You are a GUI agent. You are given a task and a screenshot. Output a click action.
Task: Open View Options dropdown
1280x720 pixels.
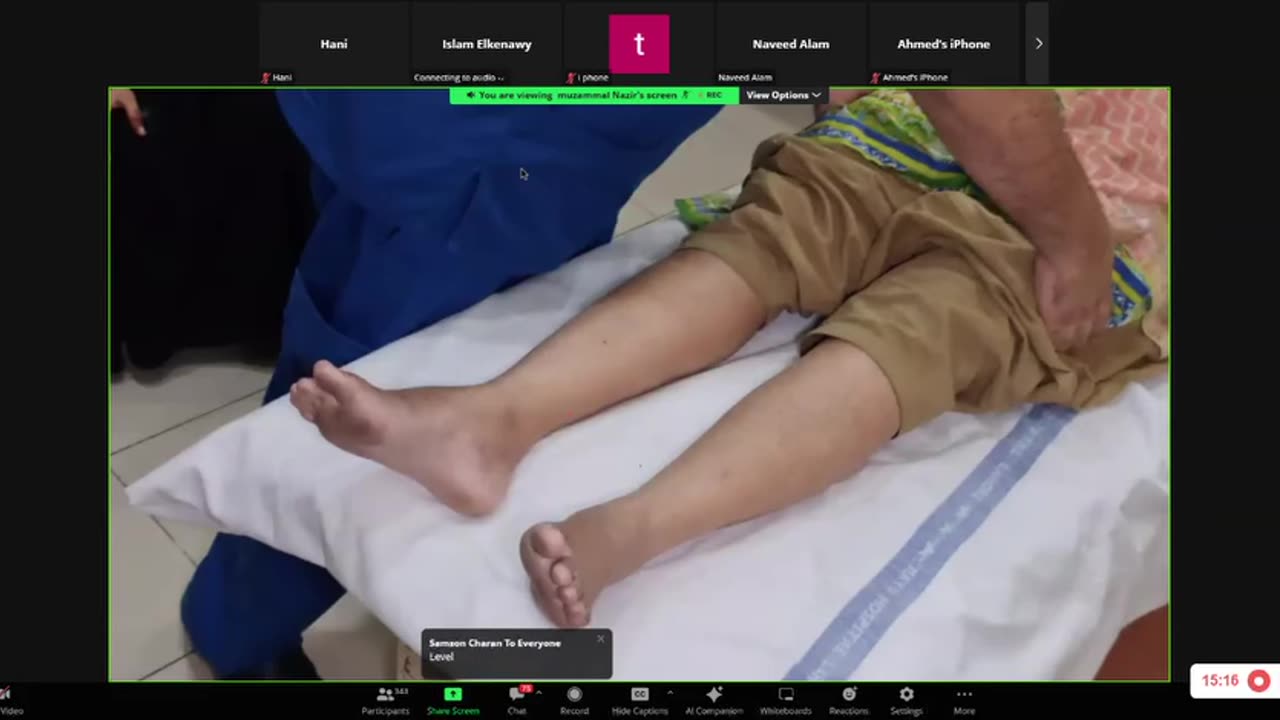[x=783, y=95]
